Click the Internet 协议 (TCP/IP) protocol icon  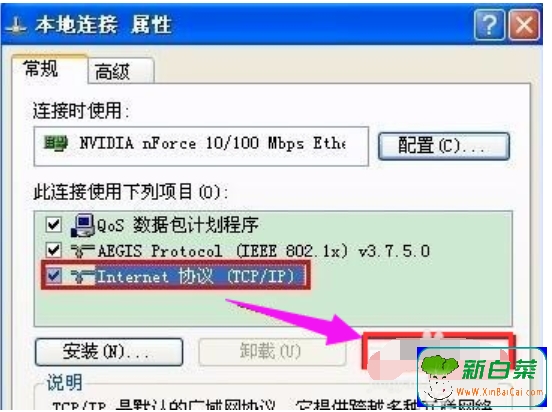pyautogui.click(x=83, y=277)
